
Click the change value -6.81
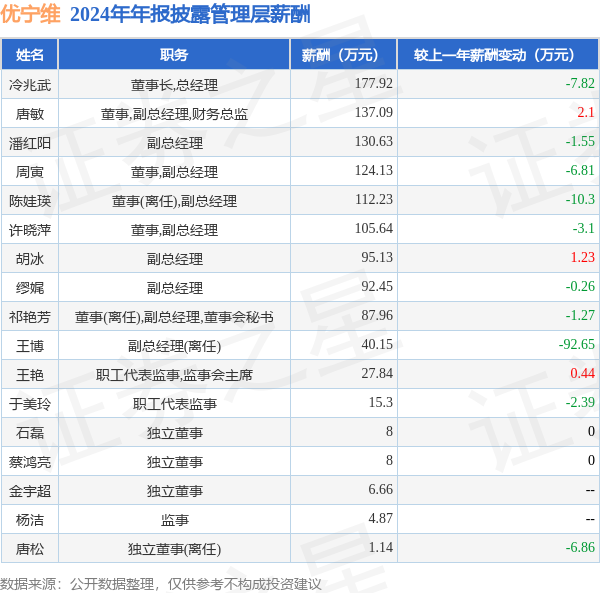[580, 170]
